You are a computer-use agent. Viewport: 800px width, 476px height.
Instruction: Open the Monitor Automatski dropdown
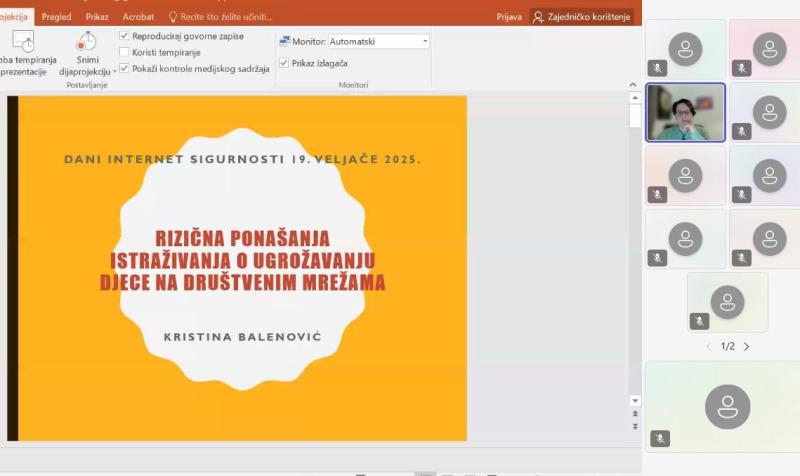[x=425, y=42]
